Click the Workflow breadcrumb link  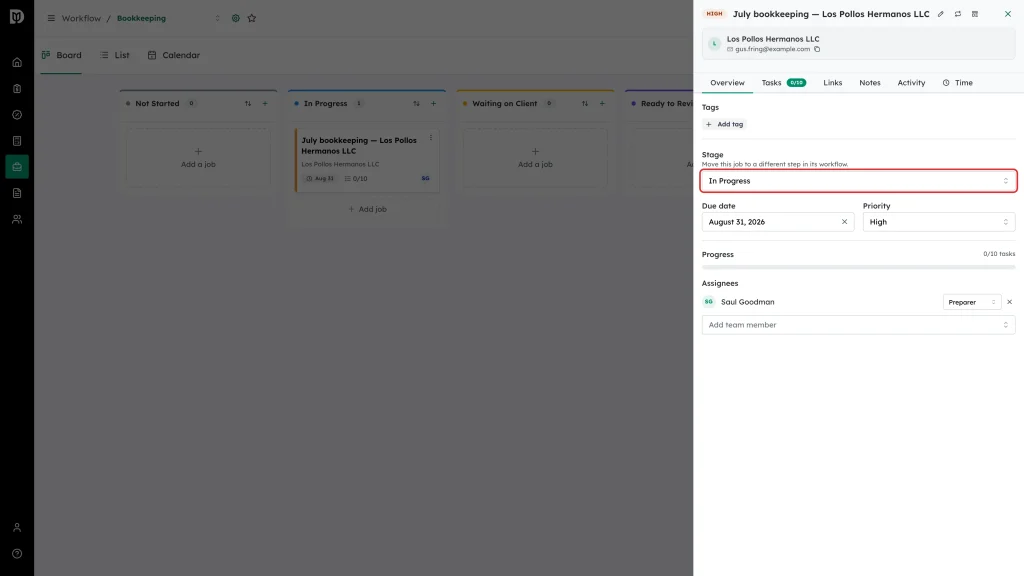(x=81, y=18)
